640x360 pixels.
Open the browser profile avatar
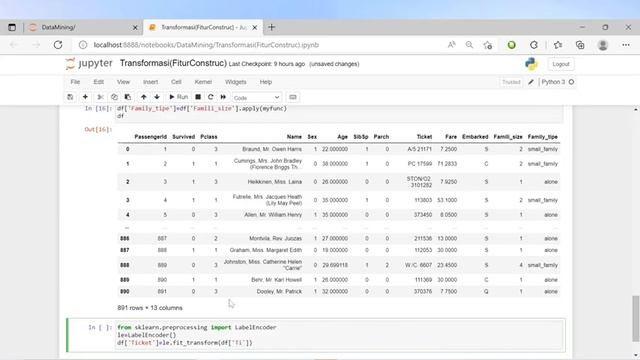pos(603,45)
